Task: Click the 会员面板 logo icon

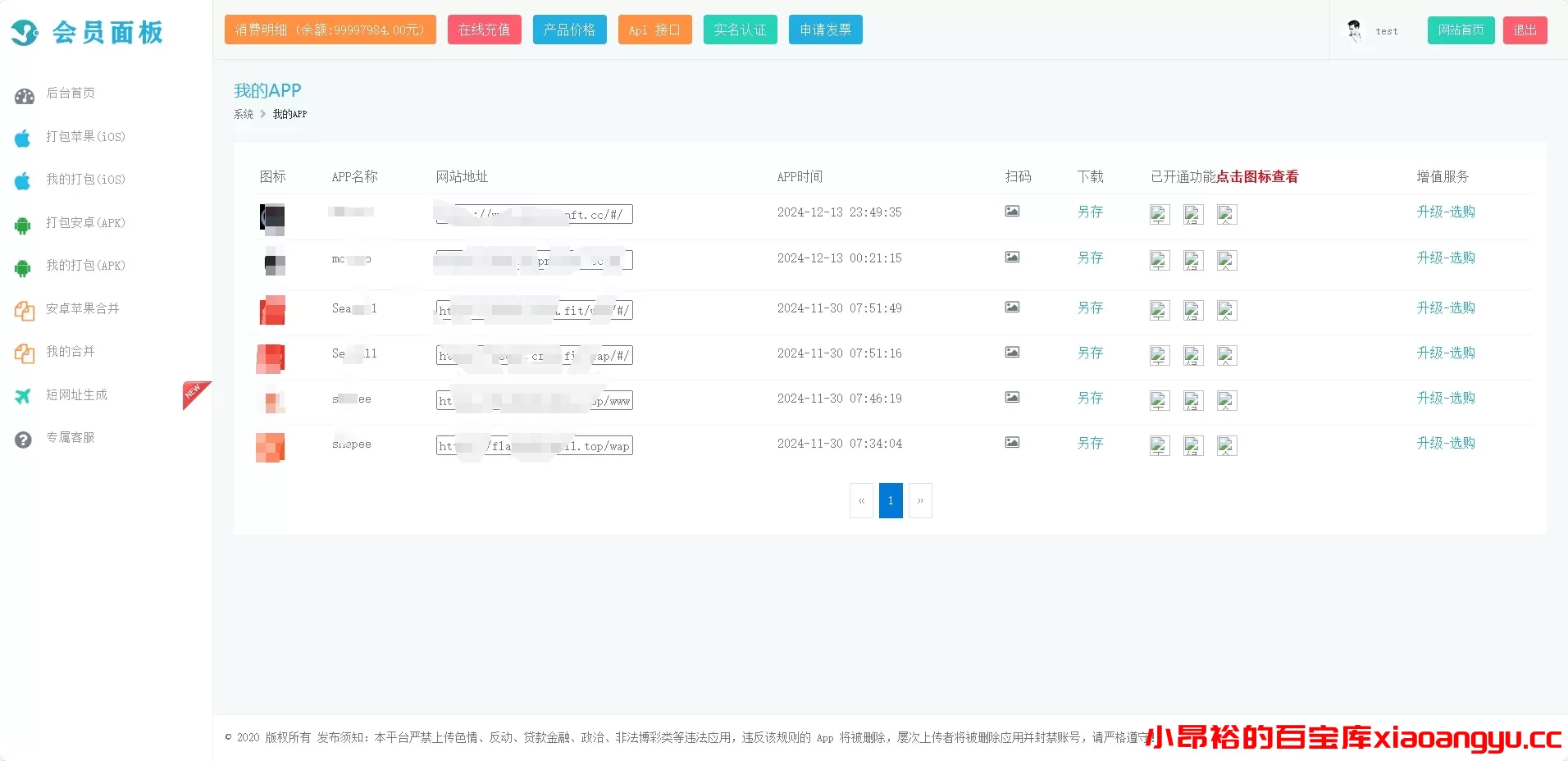Action: click(25, 32)
